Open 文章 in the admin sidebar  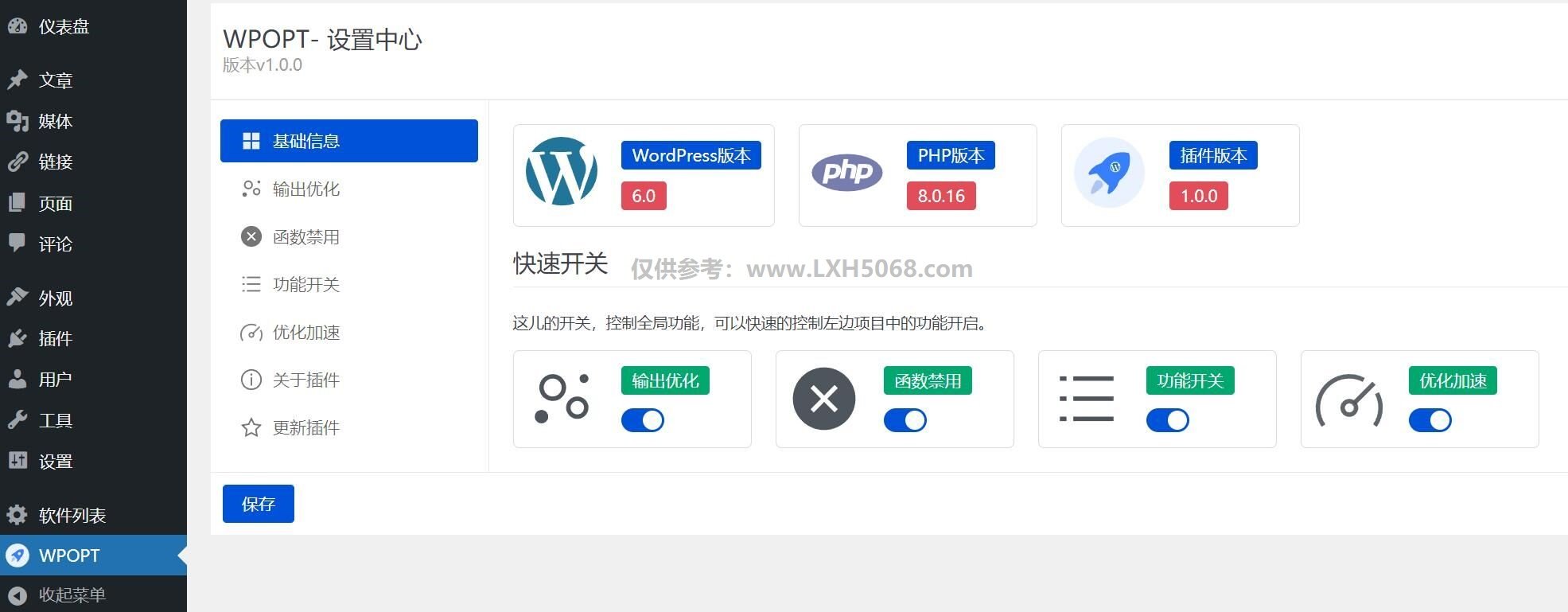93,80
